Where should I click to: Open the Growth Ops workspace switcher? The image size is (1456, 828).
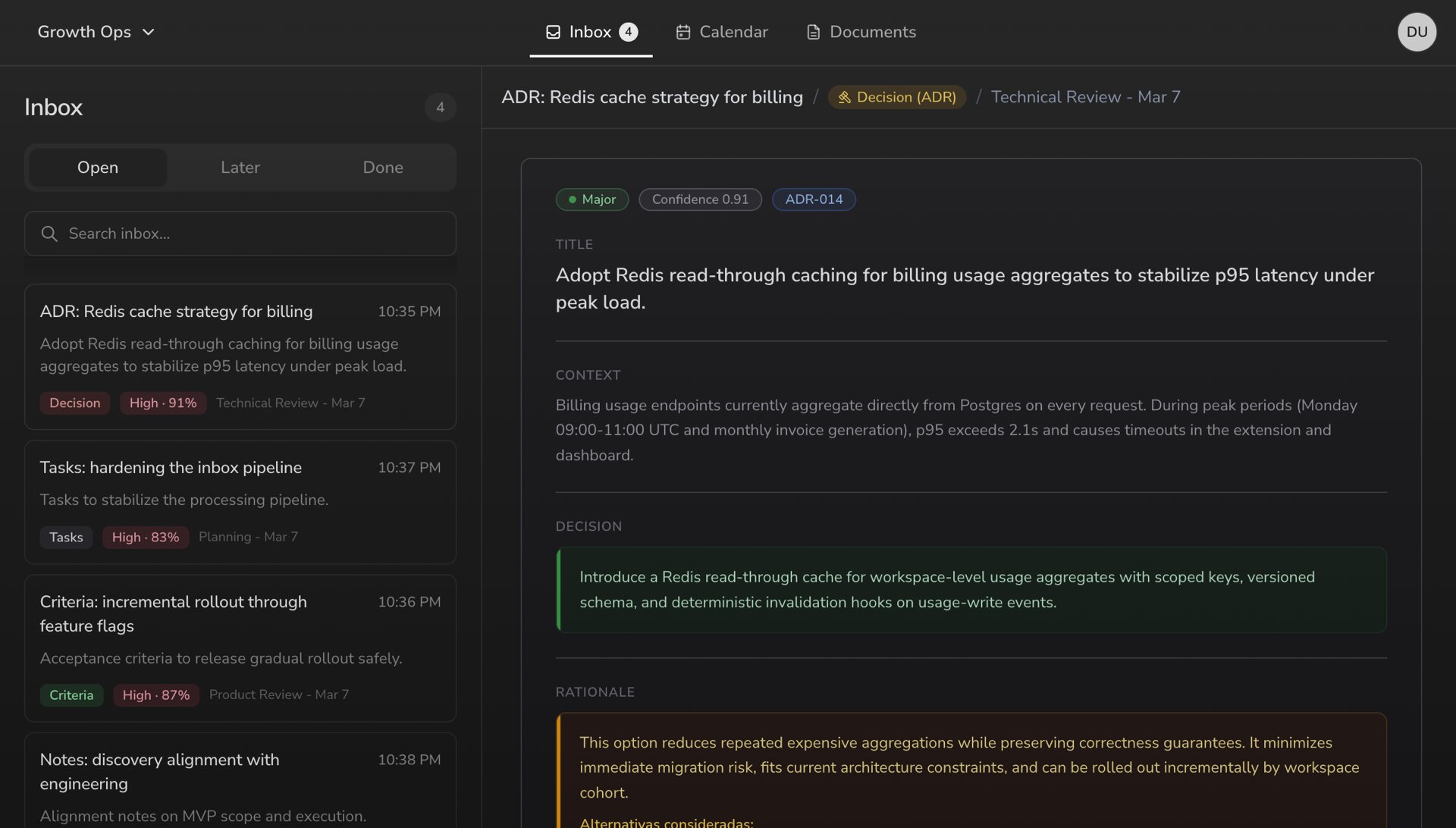84,32
